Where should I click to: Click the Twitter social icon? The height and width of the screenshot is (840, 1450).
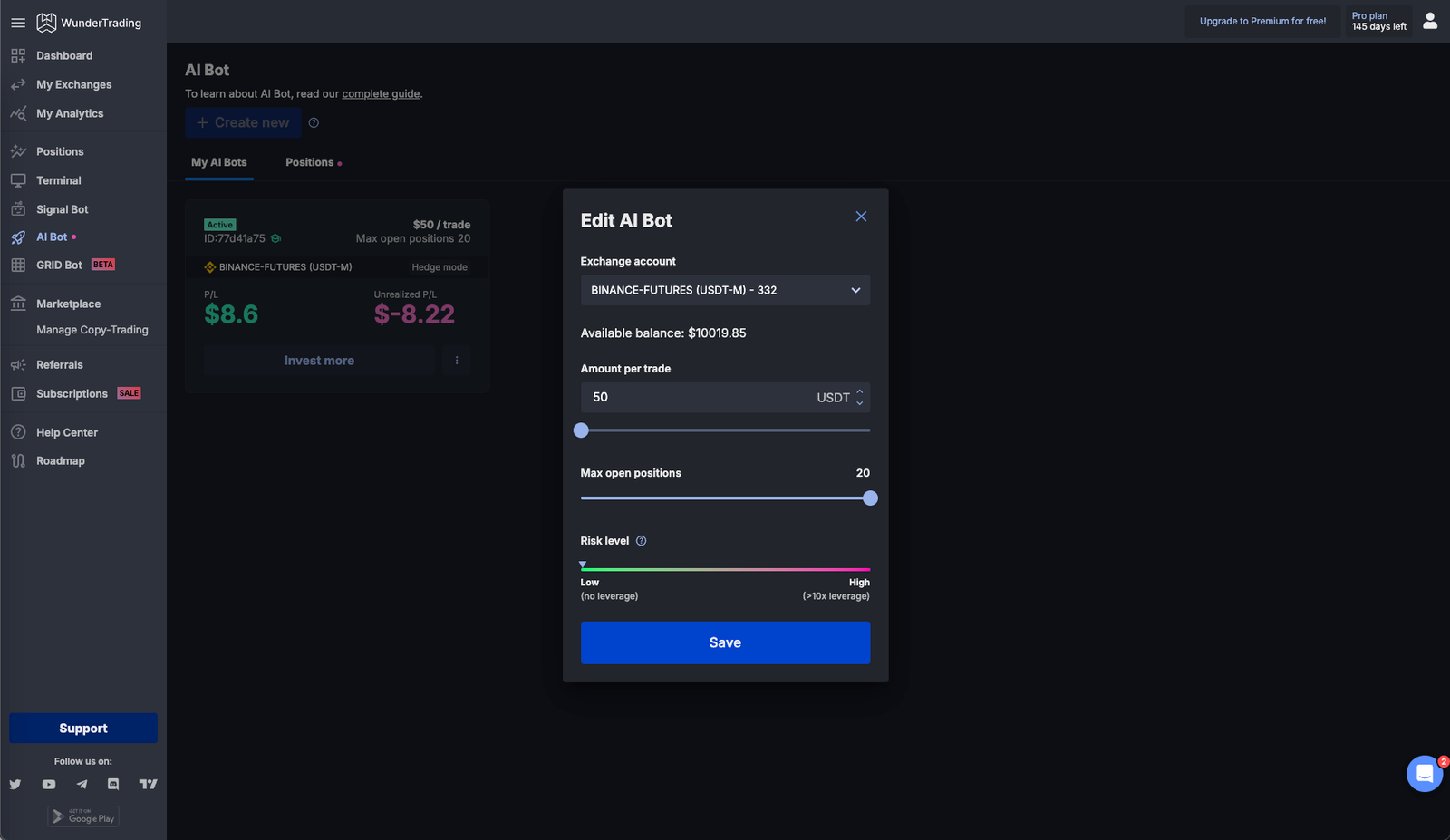[x=15, y=785]
